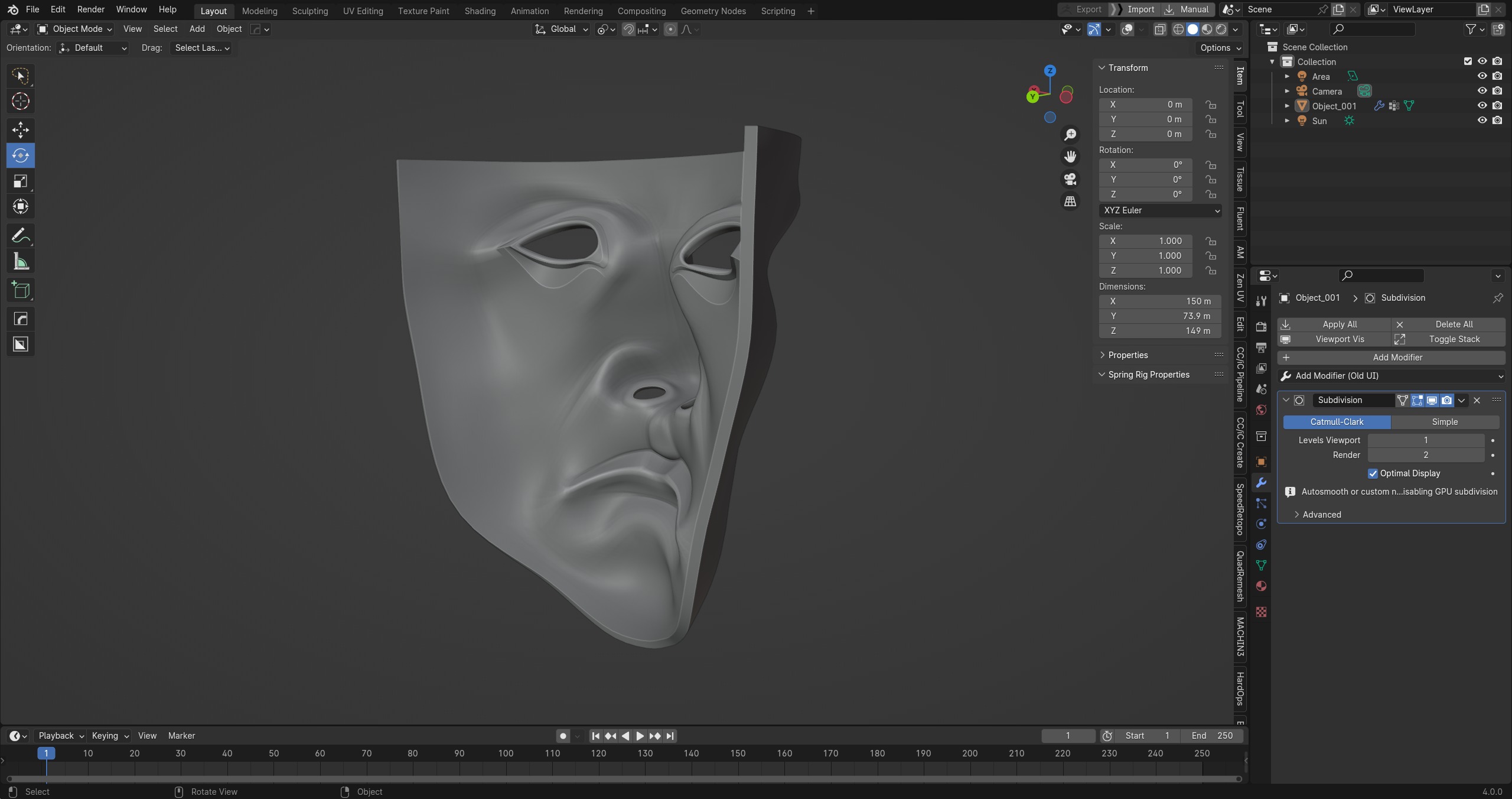This screenshot has height=799, width=1512.
Task: Toggle Subdivision modifier viewport display
Action: pos(1432,400)
